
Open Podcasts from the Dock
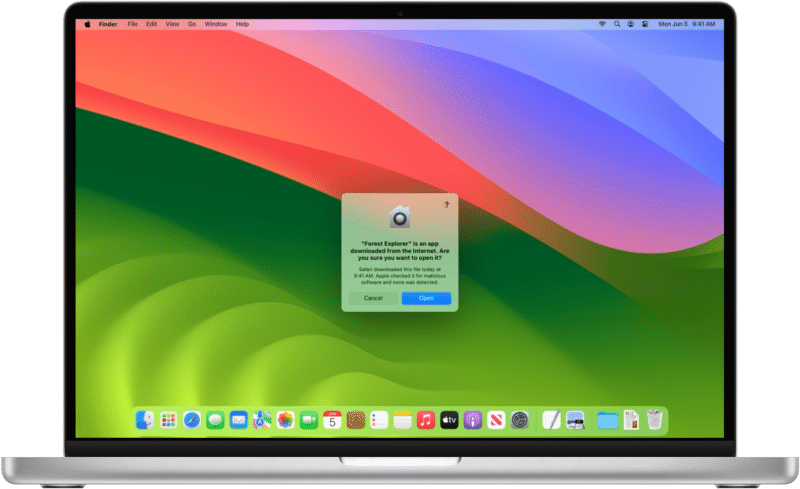[473, 420]
